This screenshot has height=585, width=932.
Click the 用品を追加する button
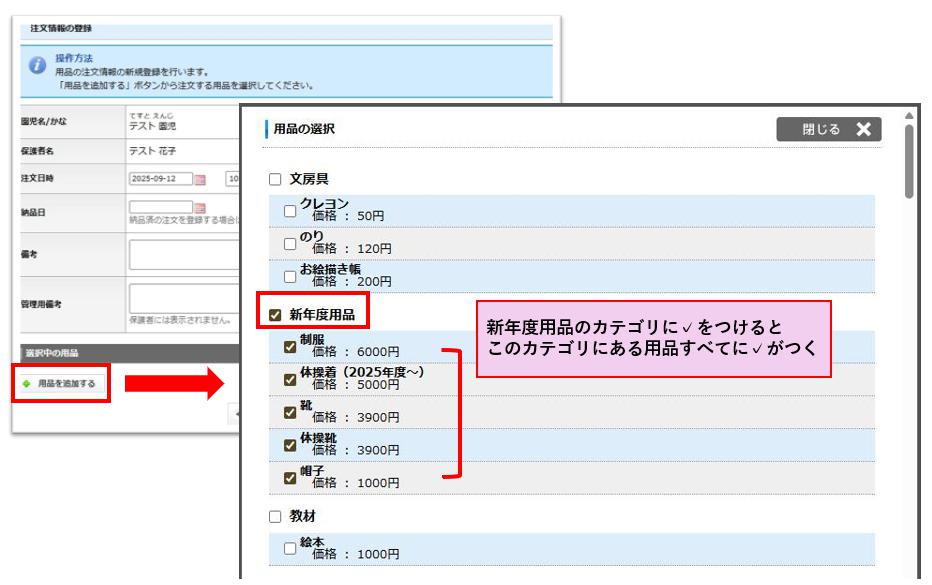60,383
